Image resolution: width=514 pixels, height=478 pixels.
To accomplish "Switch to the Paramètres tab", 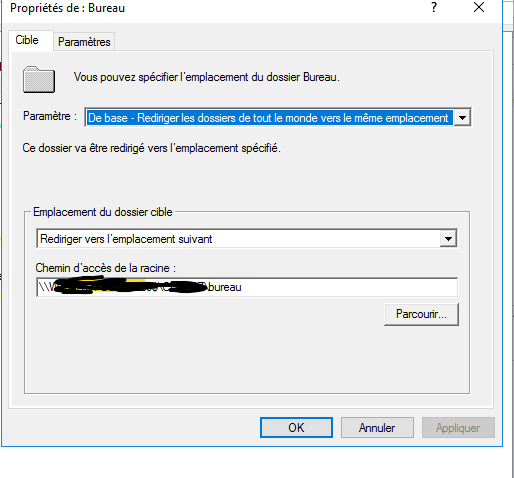I will coord(84,42).
